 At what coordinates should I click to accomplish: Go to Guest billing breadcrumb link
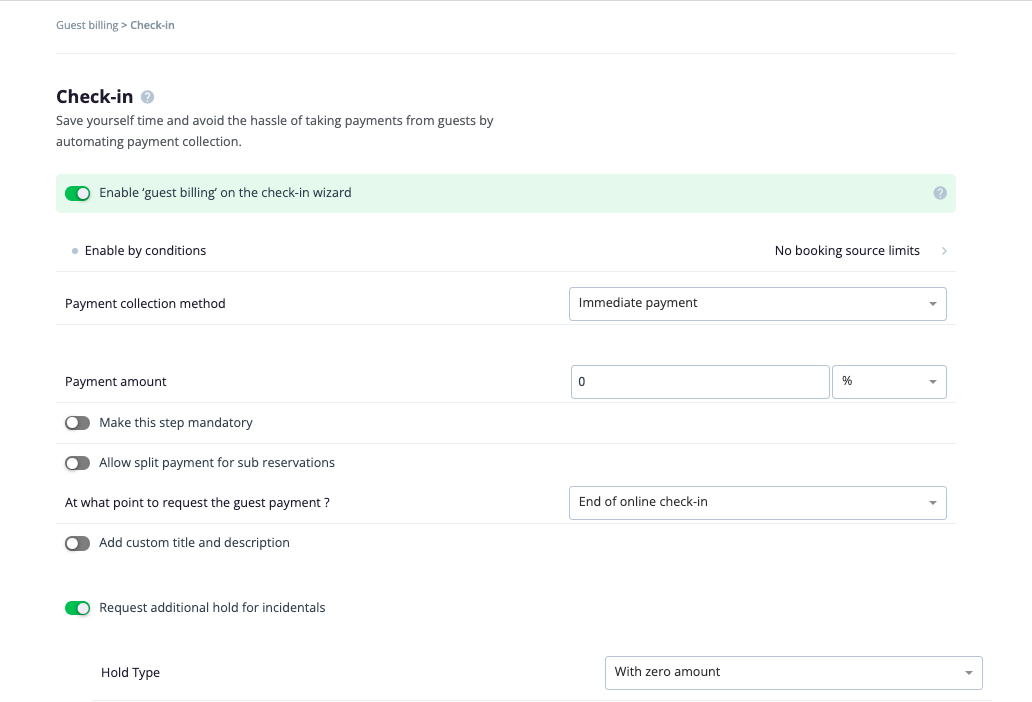coord(87,25)
